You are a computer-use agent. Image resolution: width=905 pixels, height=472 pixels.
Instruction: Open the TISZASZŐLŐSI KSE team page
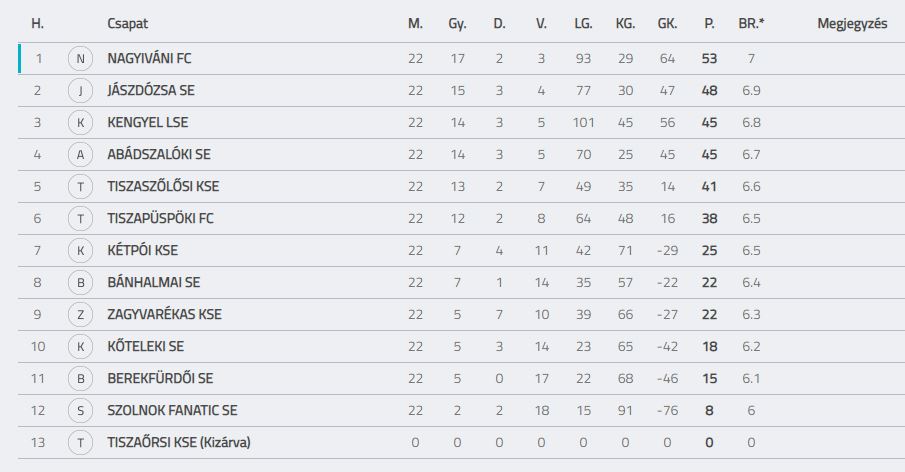point(163,186)
